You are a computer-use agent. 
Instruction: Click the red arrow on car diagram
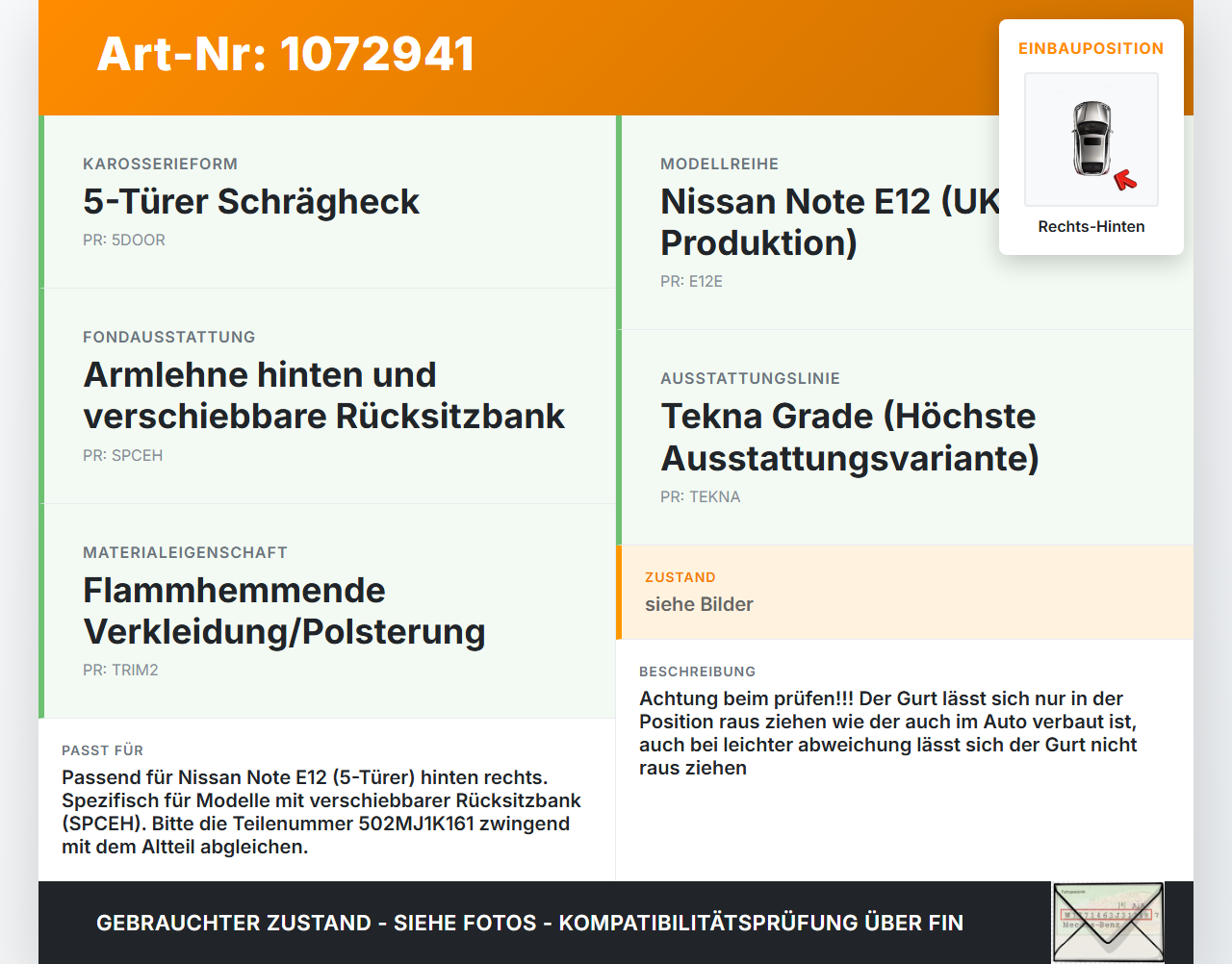(1125, 180)
